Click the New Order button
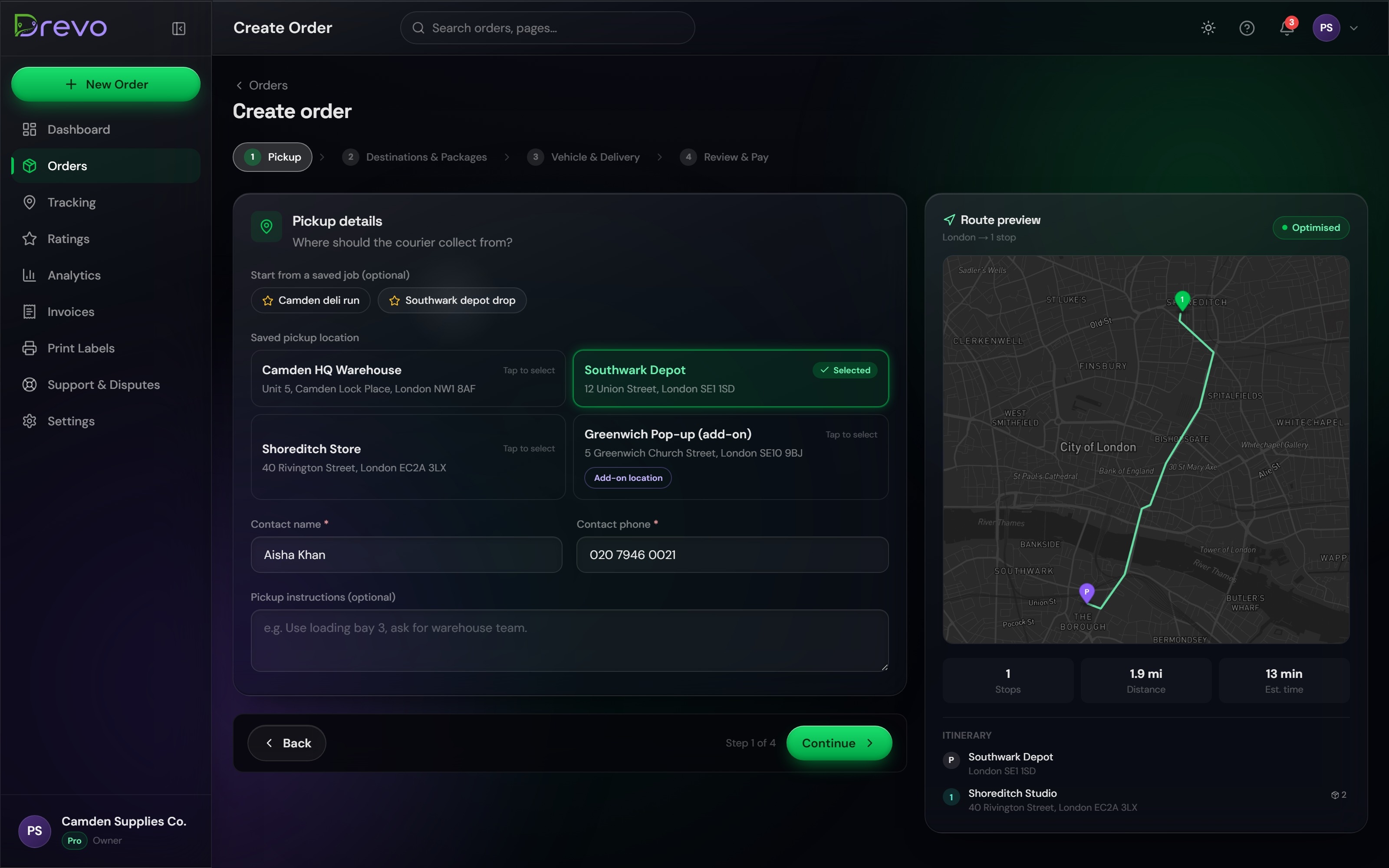The image size is (1389, 868). pos(105,84)
